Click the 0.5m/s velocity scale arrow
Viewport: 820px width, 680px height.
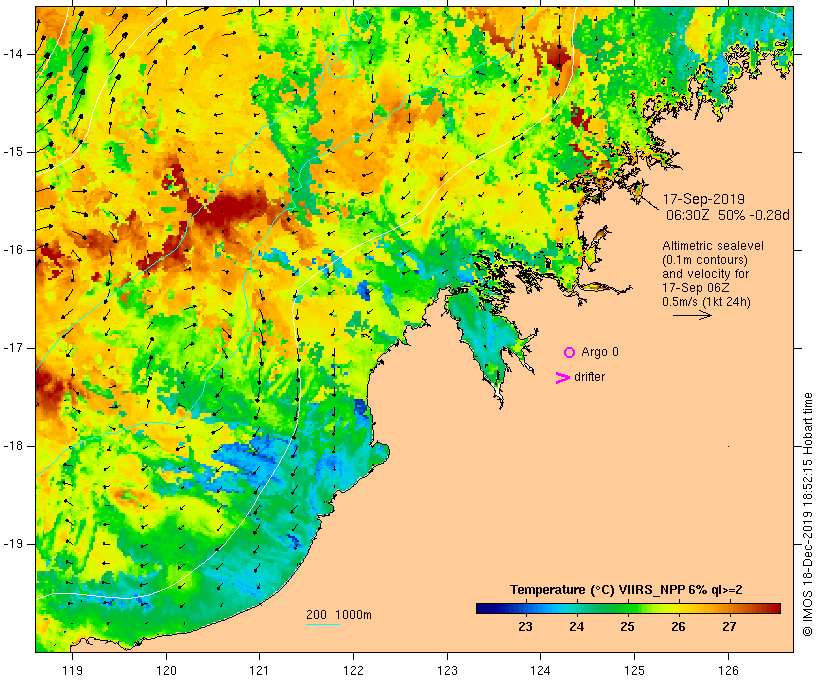pos(692,315)
